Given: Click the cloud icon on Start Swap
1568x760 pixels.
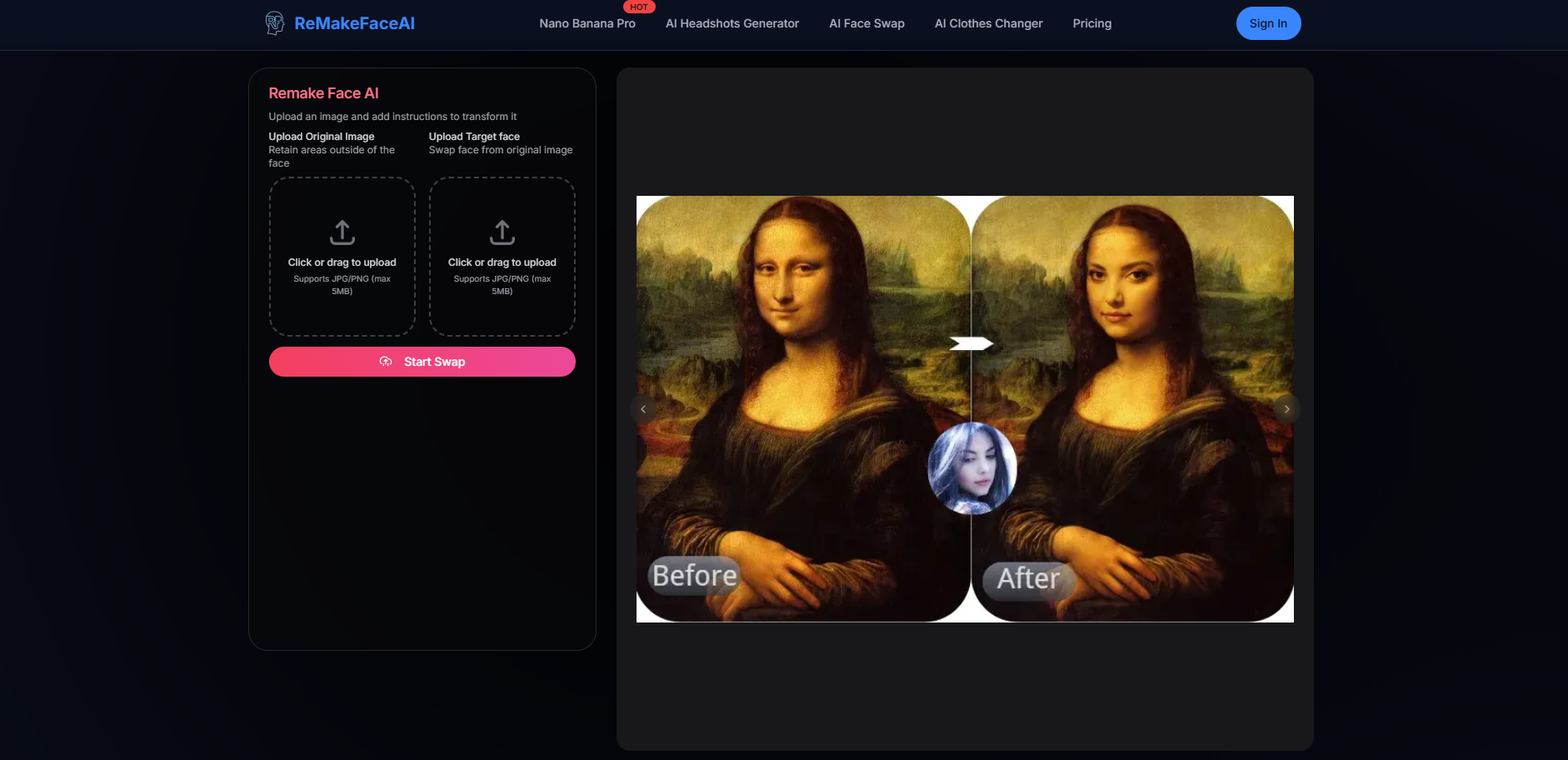Looking at the screenshot, I should [x=386, y=362].
